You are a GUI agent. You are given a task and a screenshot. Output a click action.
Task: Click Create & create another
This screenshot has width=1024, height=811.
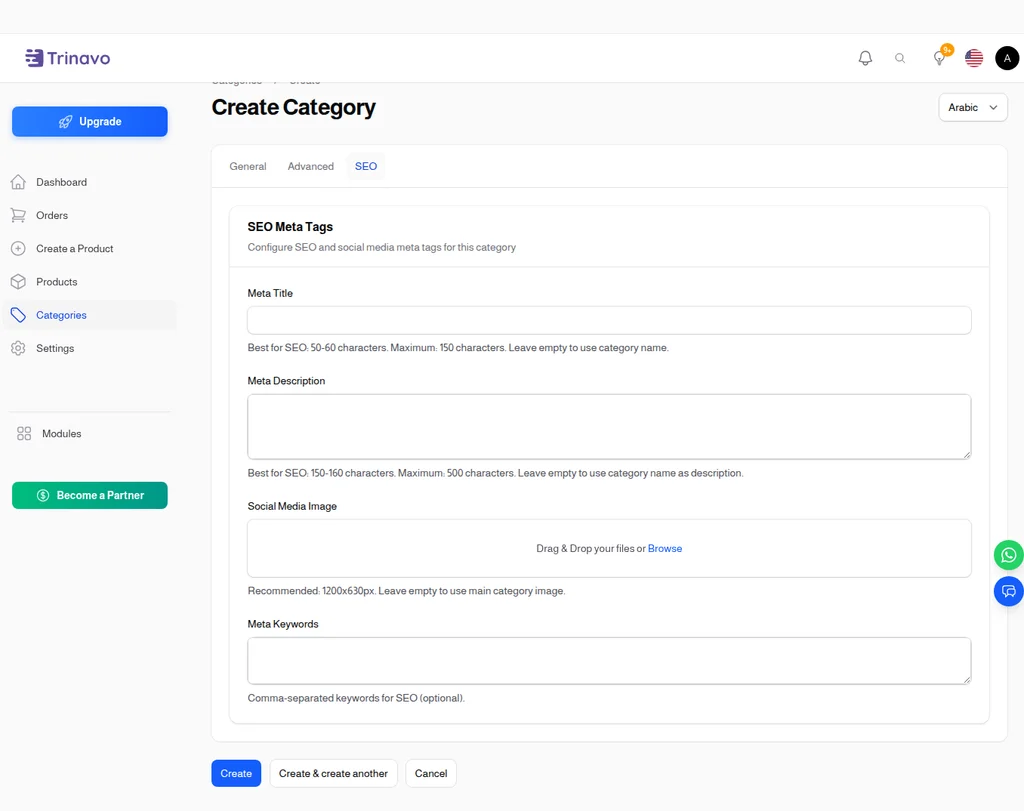333,773
